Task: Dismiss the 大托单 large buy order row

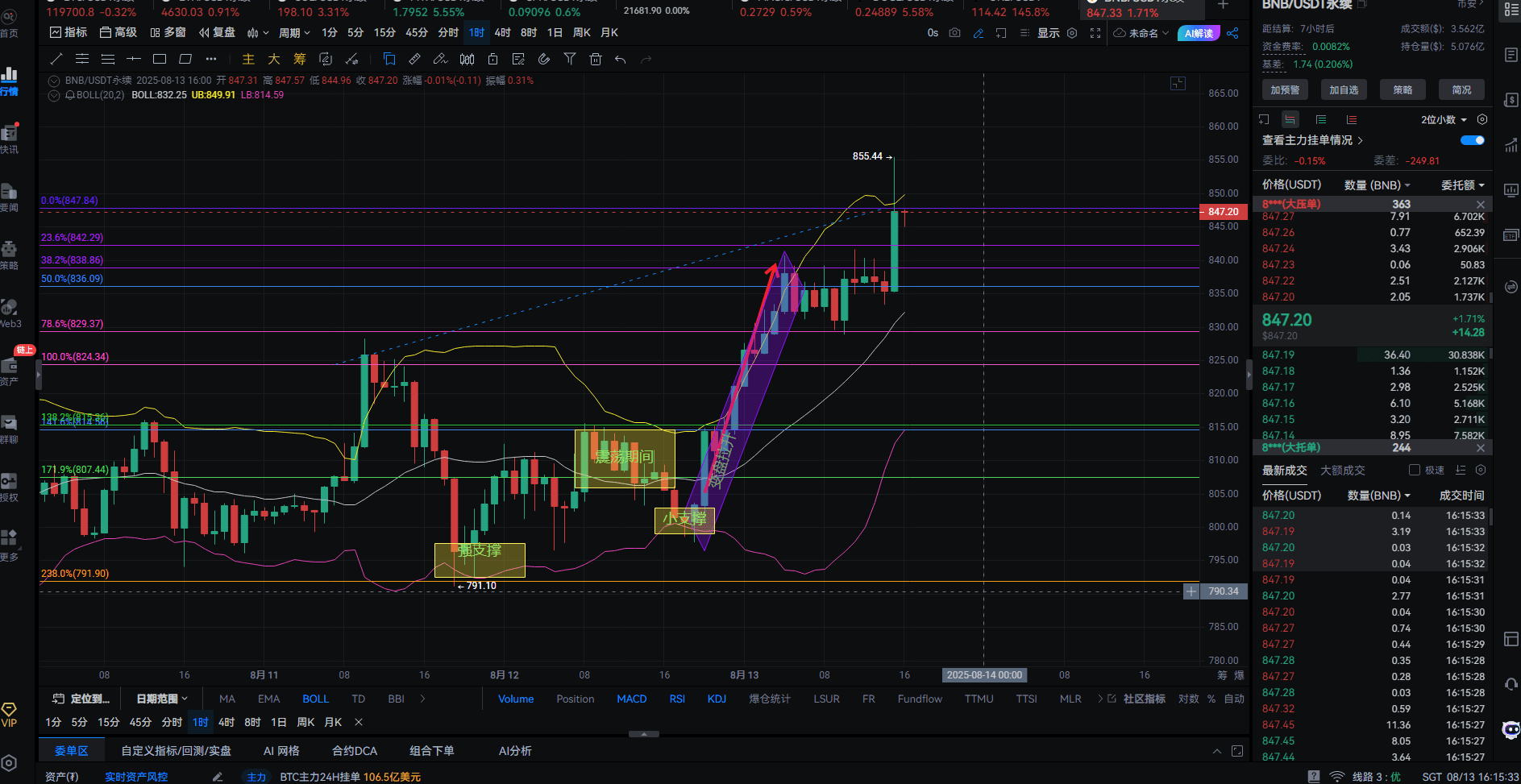Action: coord(1480,448)
